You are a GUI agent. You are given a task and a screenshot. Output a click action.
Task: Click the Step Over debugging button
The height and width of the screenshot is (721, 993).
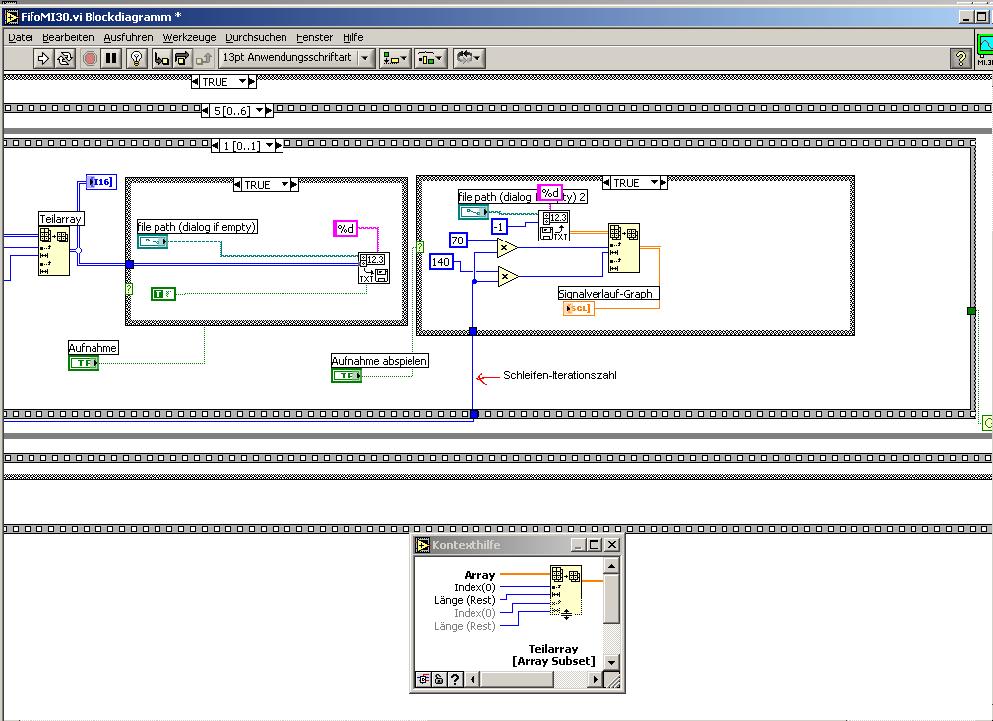[x=182, y=59]
